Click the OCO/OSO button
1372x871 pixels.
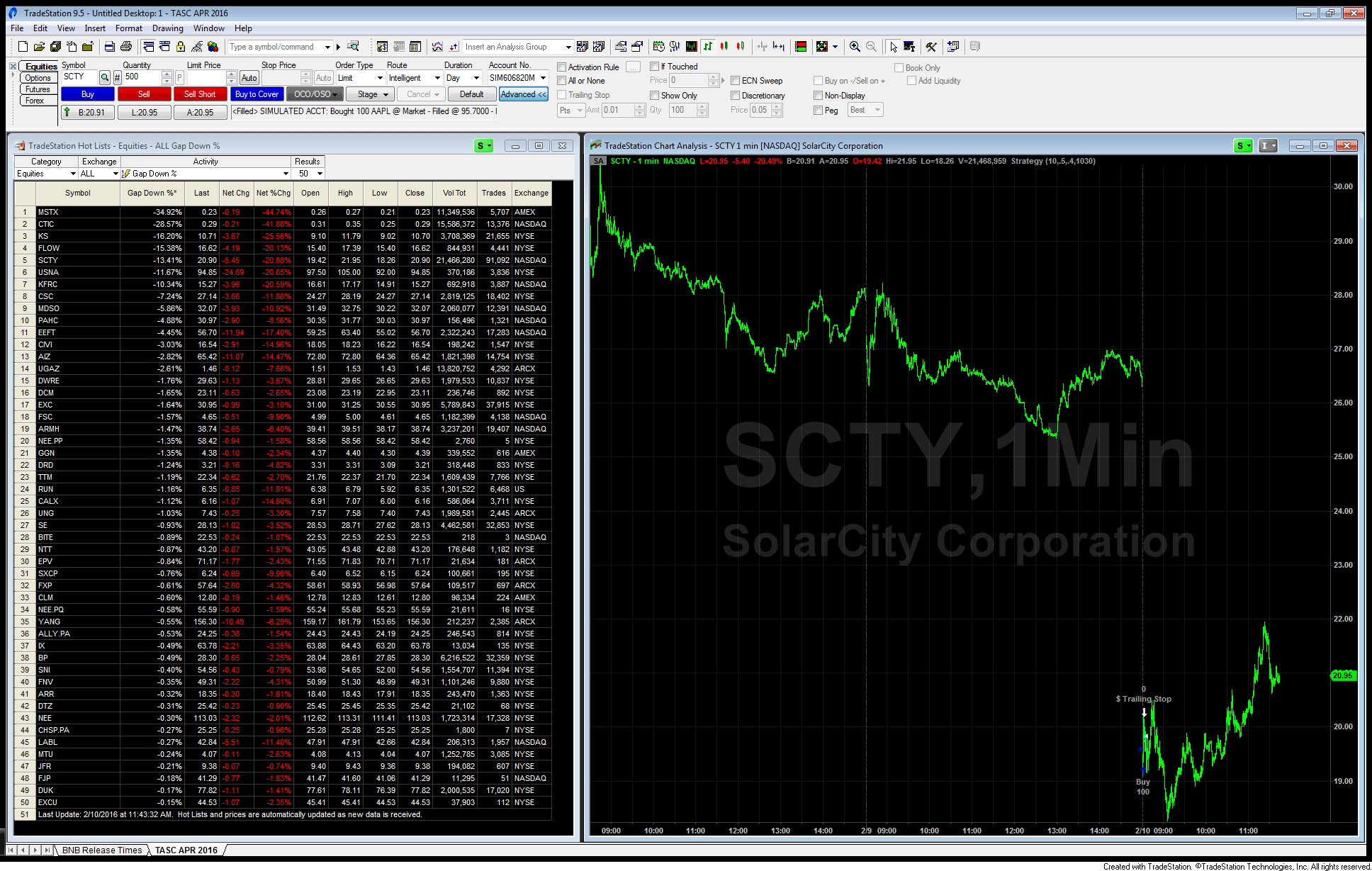315,94
